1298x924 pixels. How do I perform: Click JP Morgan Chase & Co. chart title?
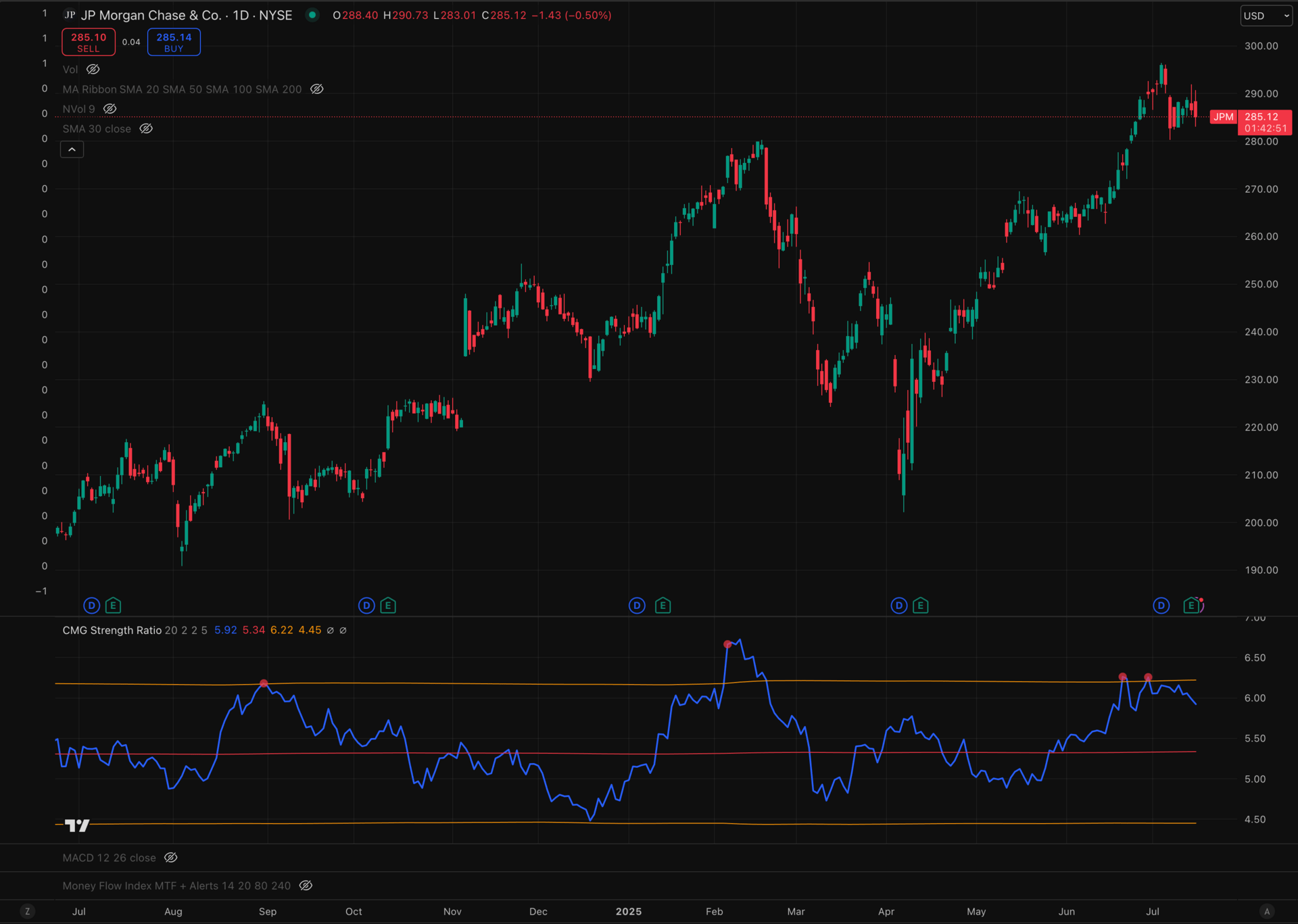pyautogui.click(x=187, y=16)
